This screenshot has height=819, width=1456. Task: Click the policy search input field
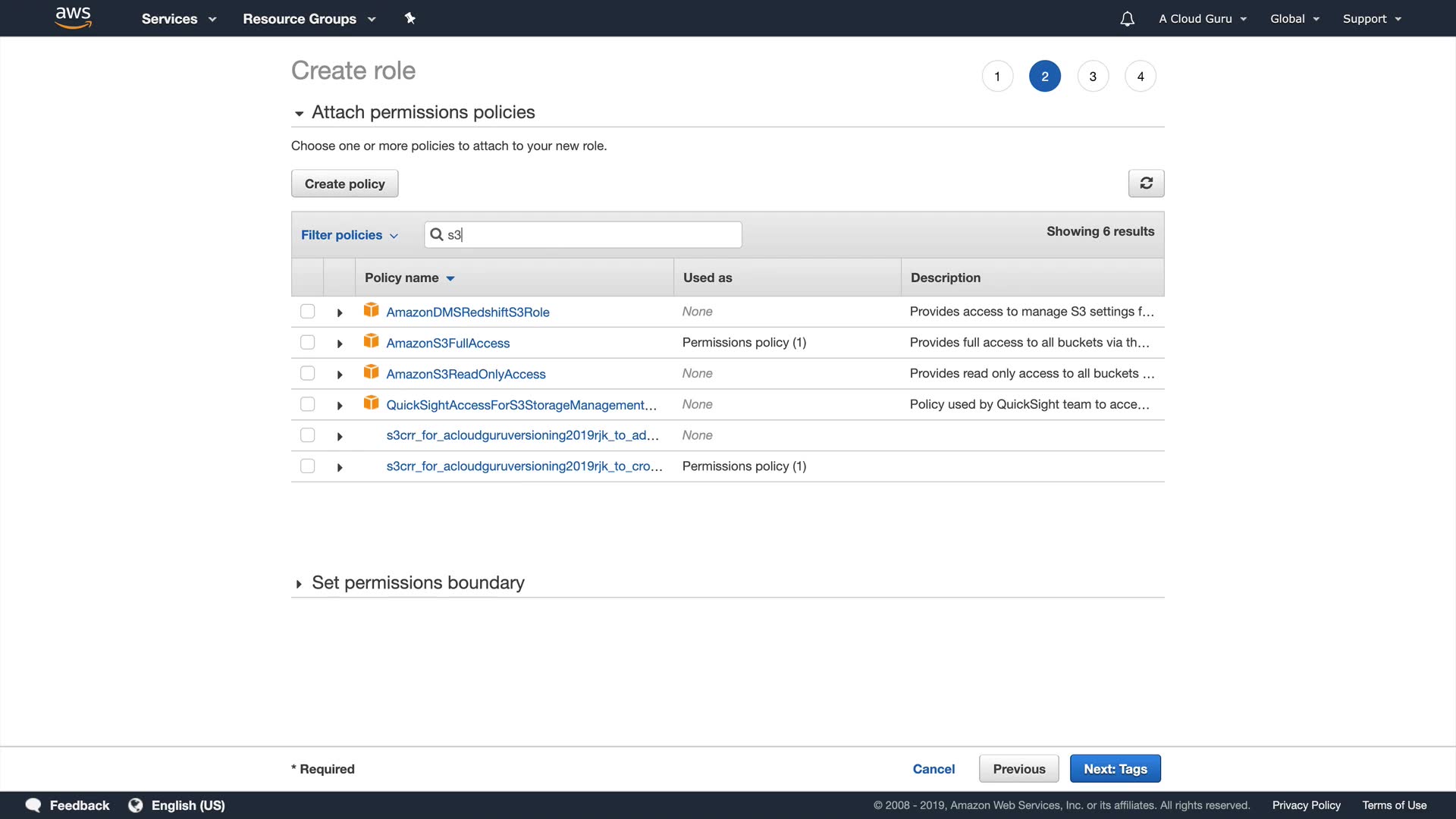click(x=591, y=235)
